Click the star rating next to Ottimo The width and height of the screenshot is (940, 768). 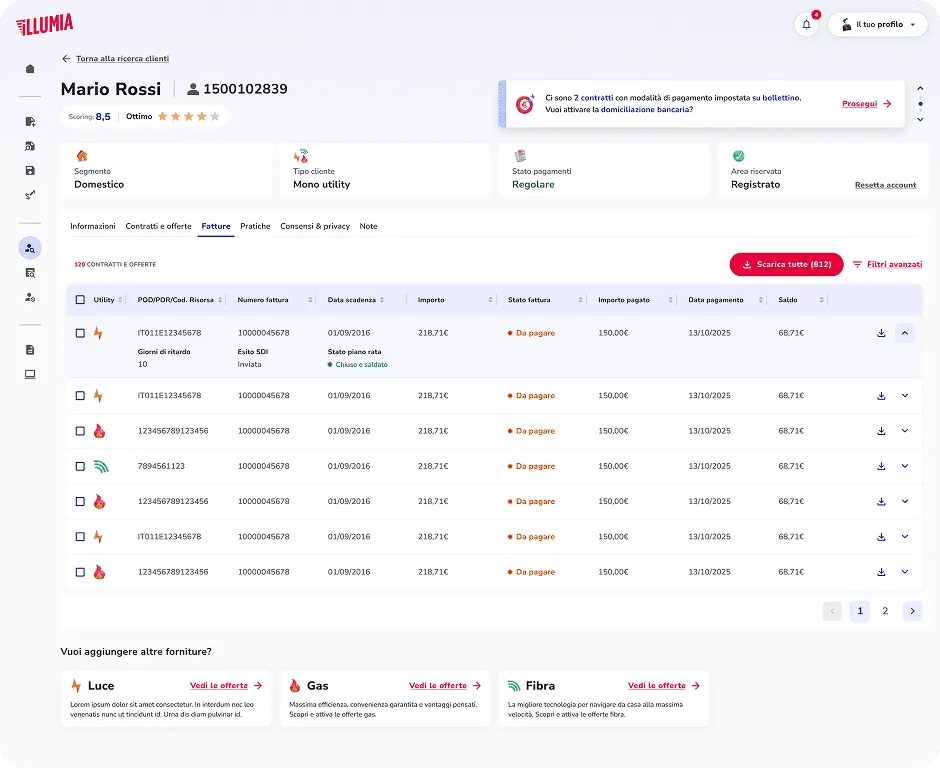(x=189, y=116)
